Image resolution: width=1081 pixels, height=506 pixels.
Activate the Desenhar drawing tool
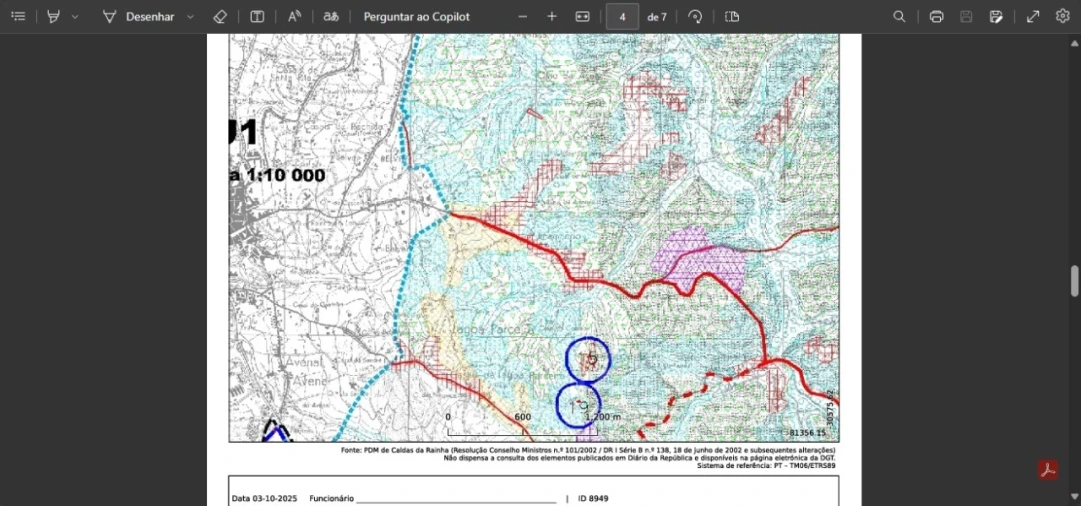coord(138,17)
